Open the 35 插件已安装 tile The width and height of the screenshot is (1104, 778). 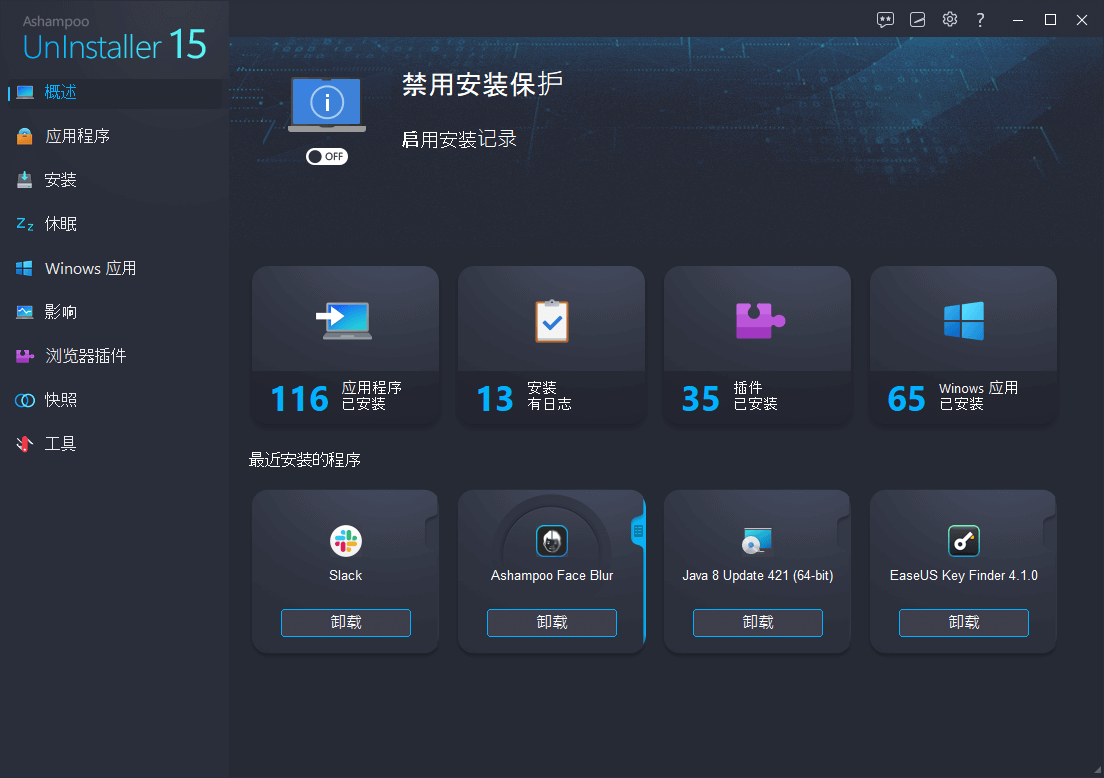(x=758, y=345)
